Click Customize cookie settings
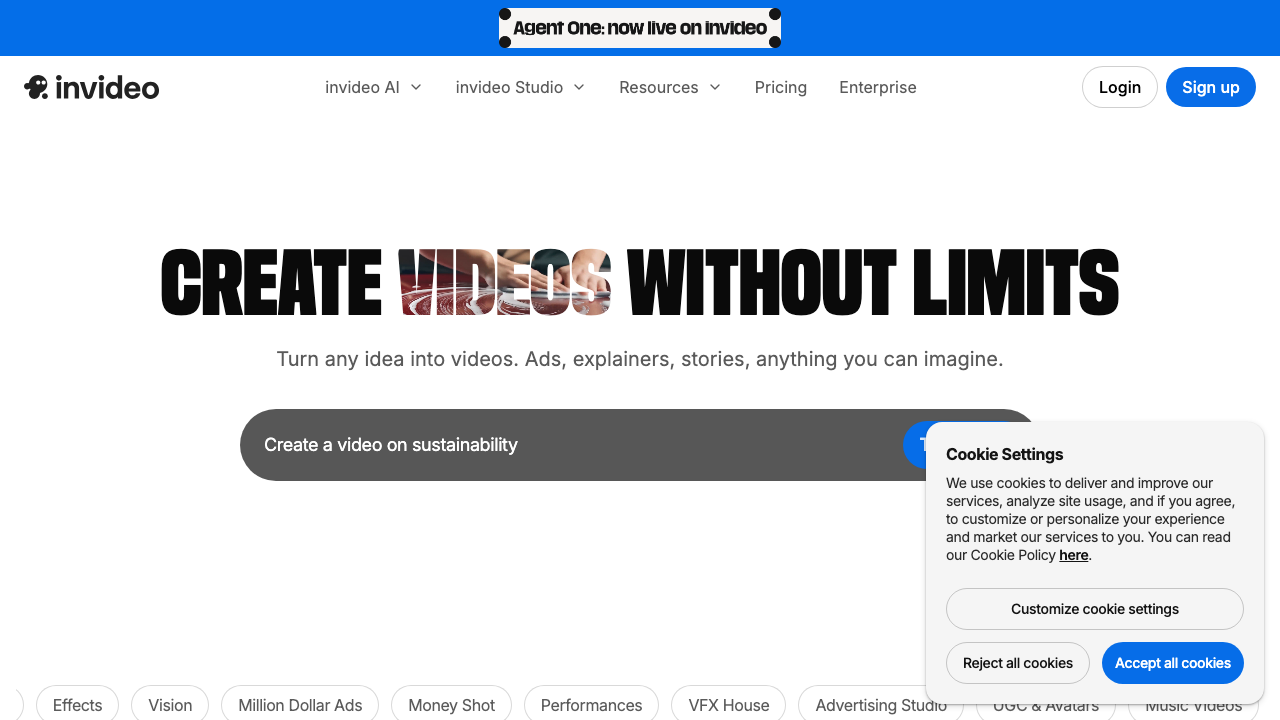The width and height of the screenshot is (1280, 720). coord(1095,609)
